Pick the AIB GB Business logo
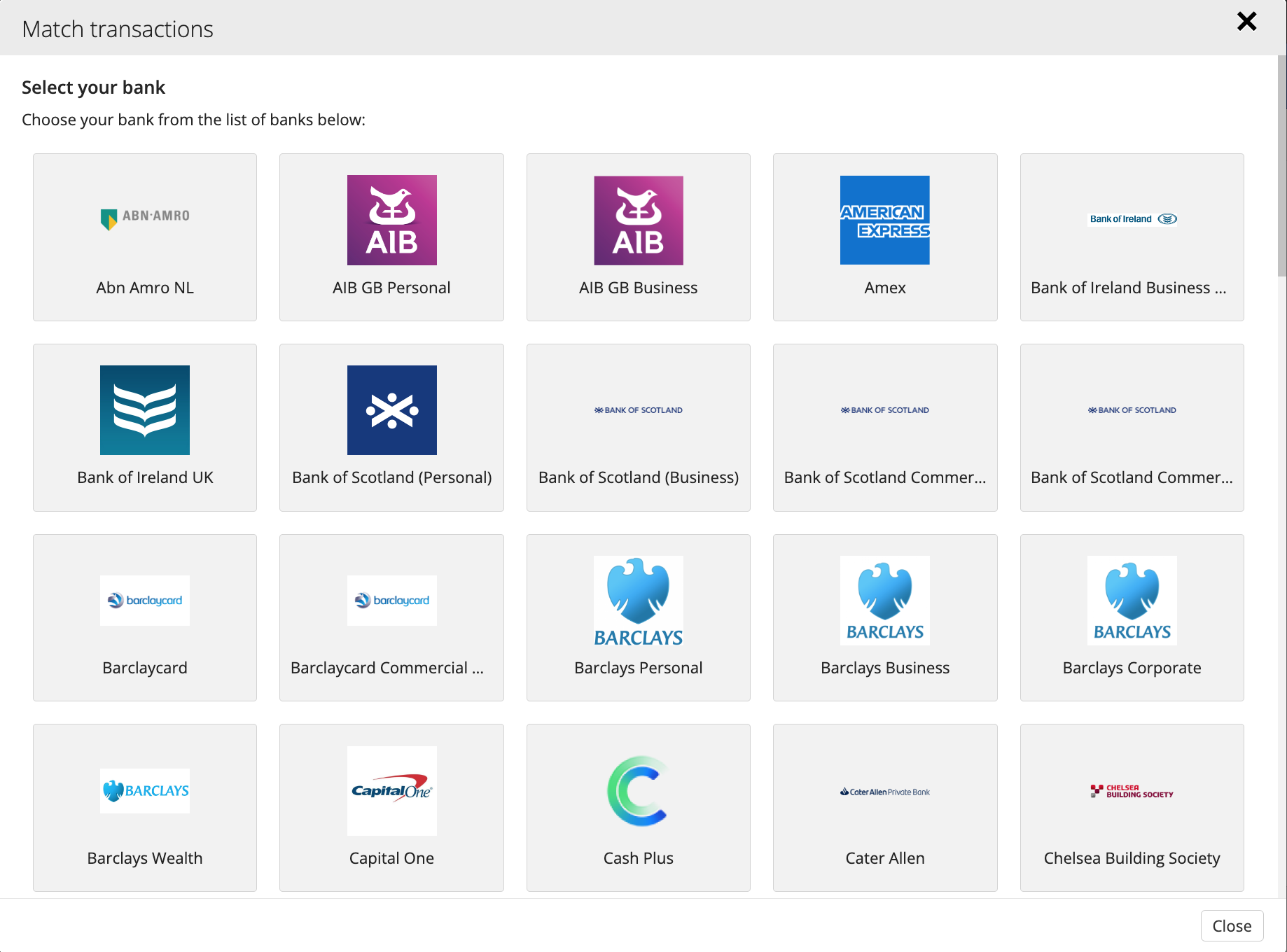The width and height of the screenshot is (1287, 952). coord(639,220)
